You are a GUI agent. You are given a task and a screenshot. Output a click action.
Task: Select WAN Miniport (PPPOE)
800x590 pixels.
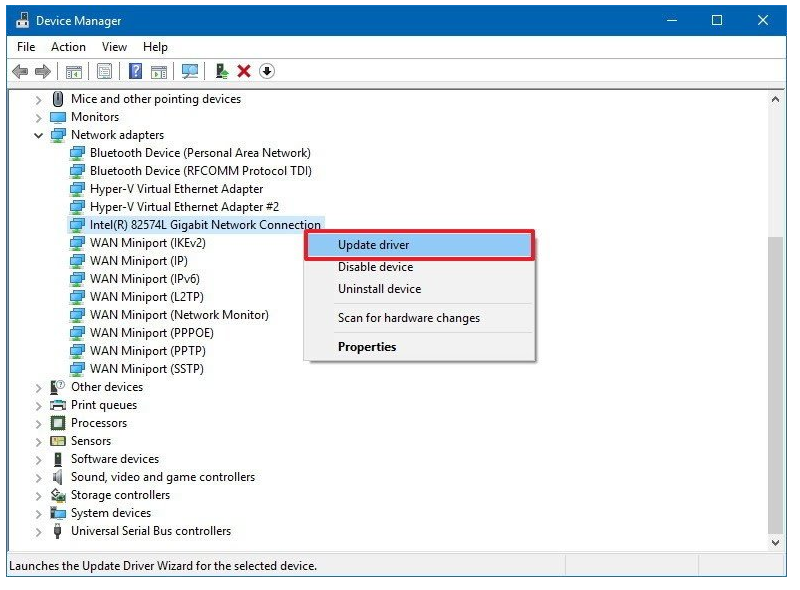click(x=152, y=333)
